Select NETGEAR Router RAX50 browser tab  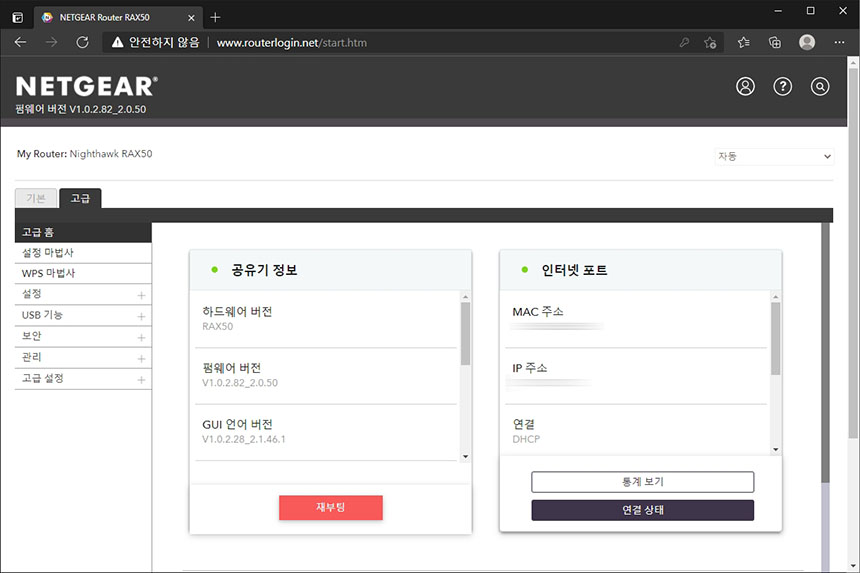click(118, 18)
